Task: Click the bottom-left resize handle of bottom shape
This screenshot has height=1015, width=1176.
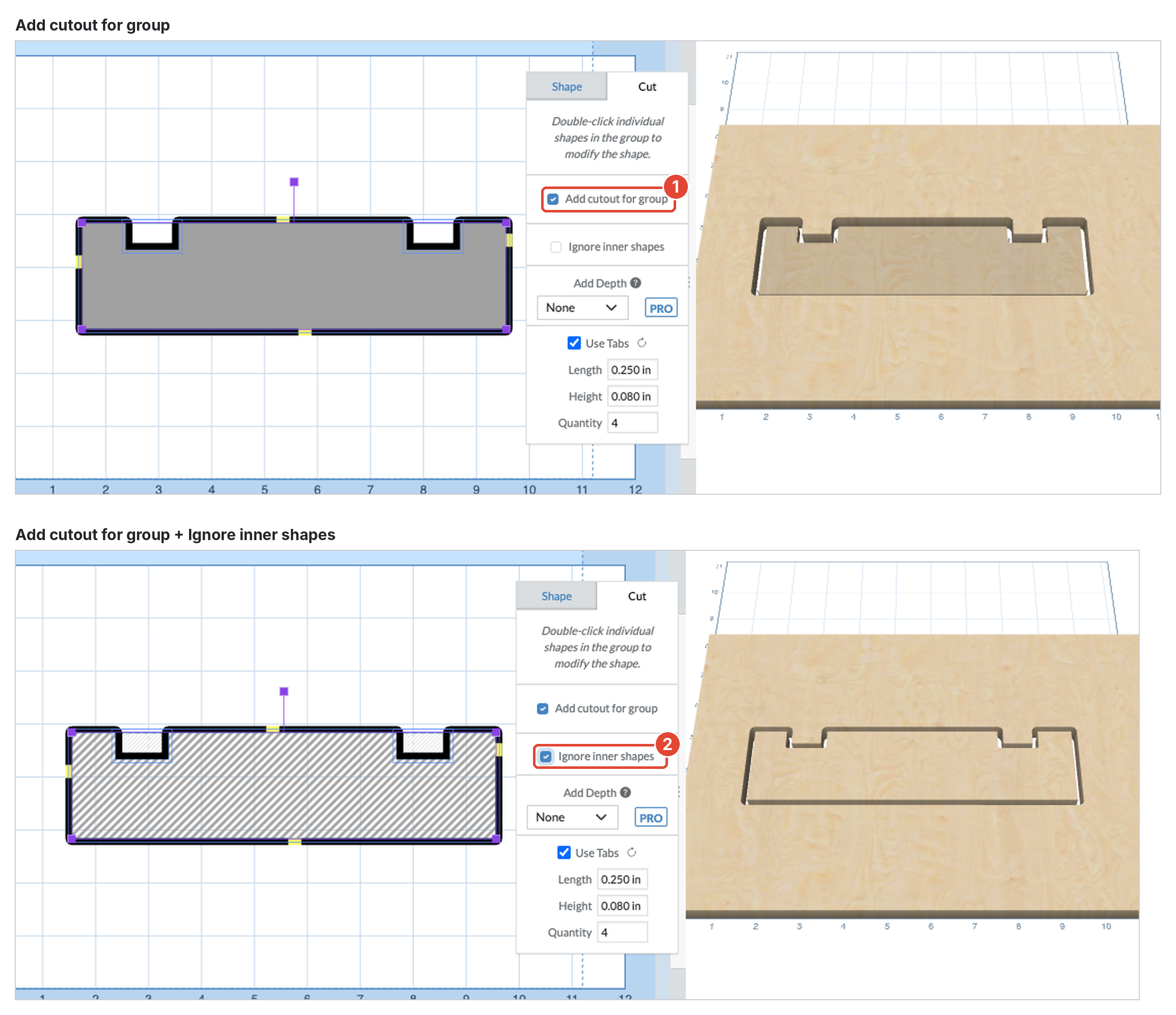Action: [x=71, y=839]
